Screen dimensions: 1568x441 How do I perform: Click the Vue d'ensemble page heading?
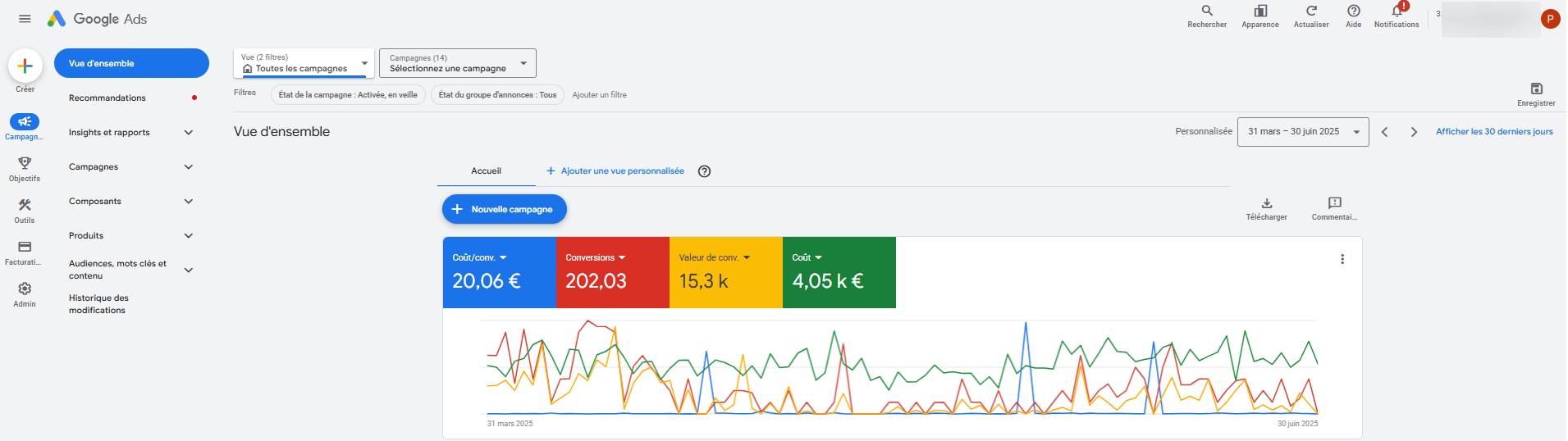282,132
